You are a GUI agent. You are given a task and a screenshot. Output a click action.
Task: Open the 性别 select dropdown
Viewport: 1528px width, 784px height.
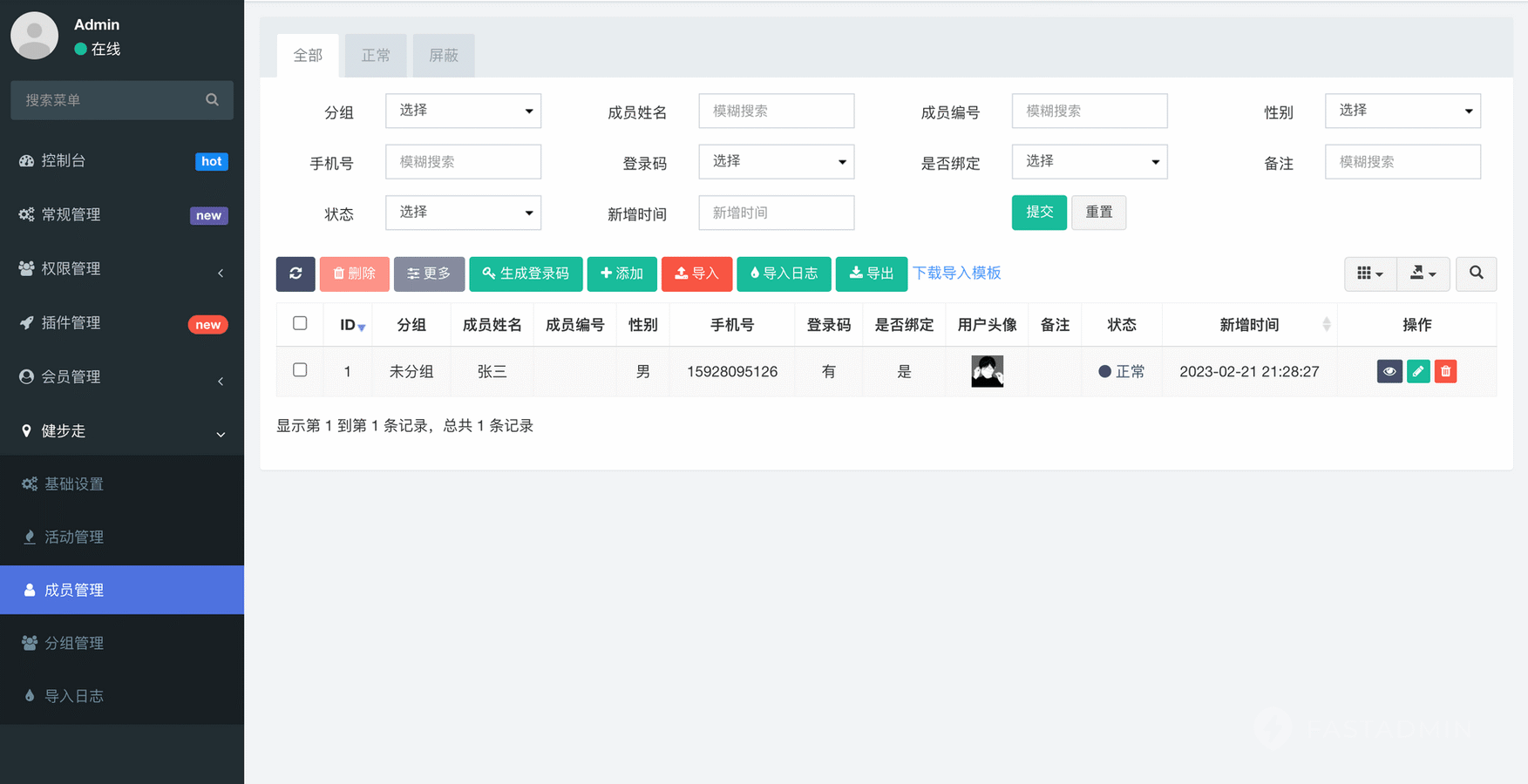[x=1402, y=111]
